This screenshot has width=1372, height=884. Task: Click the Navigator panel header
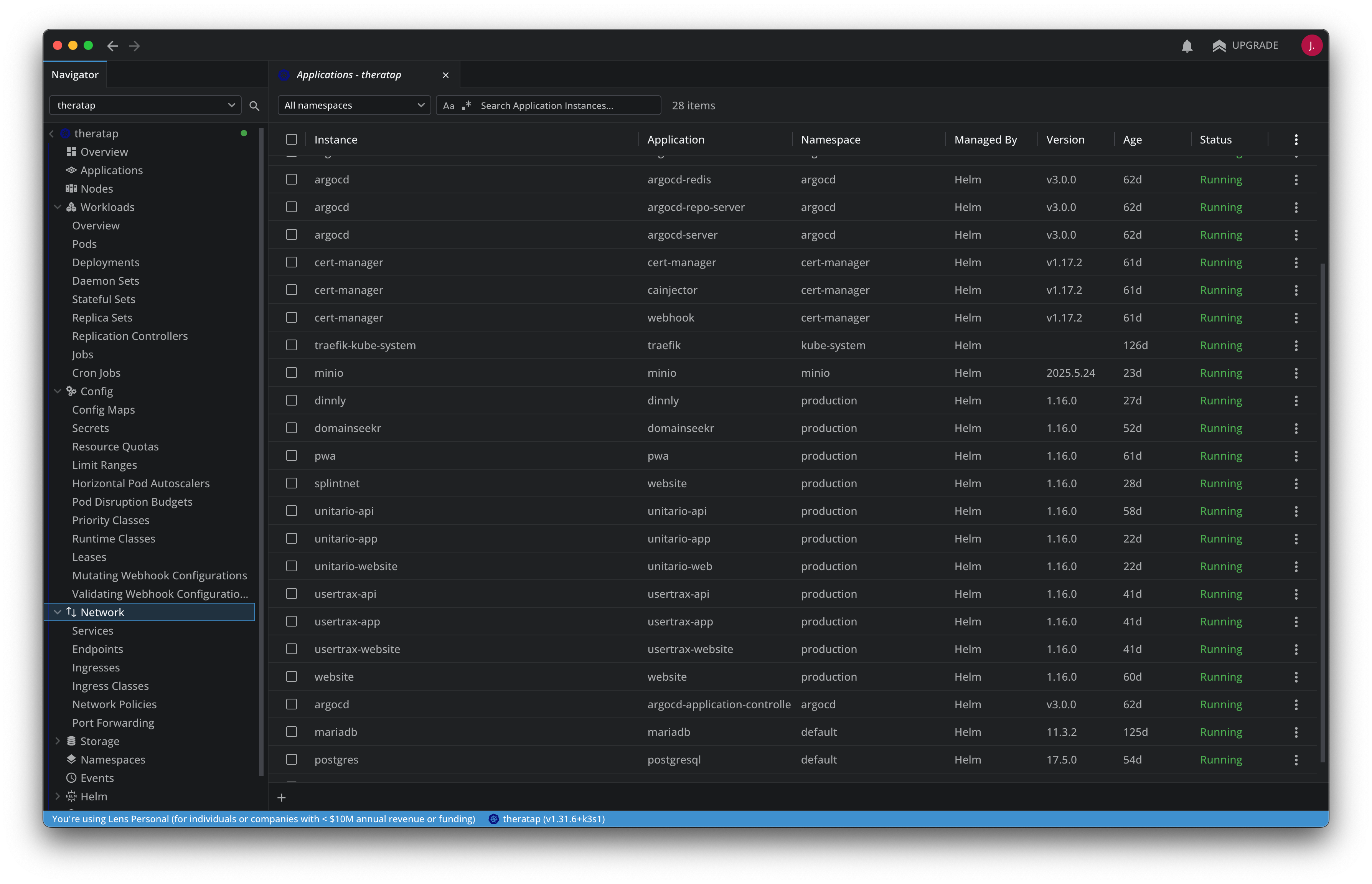pyautogui.click(x=75, y=74)
